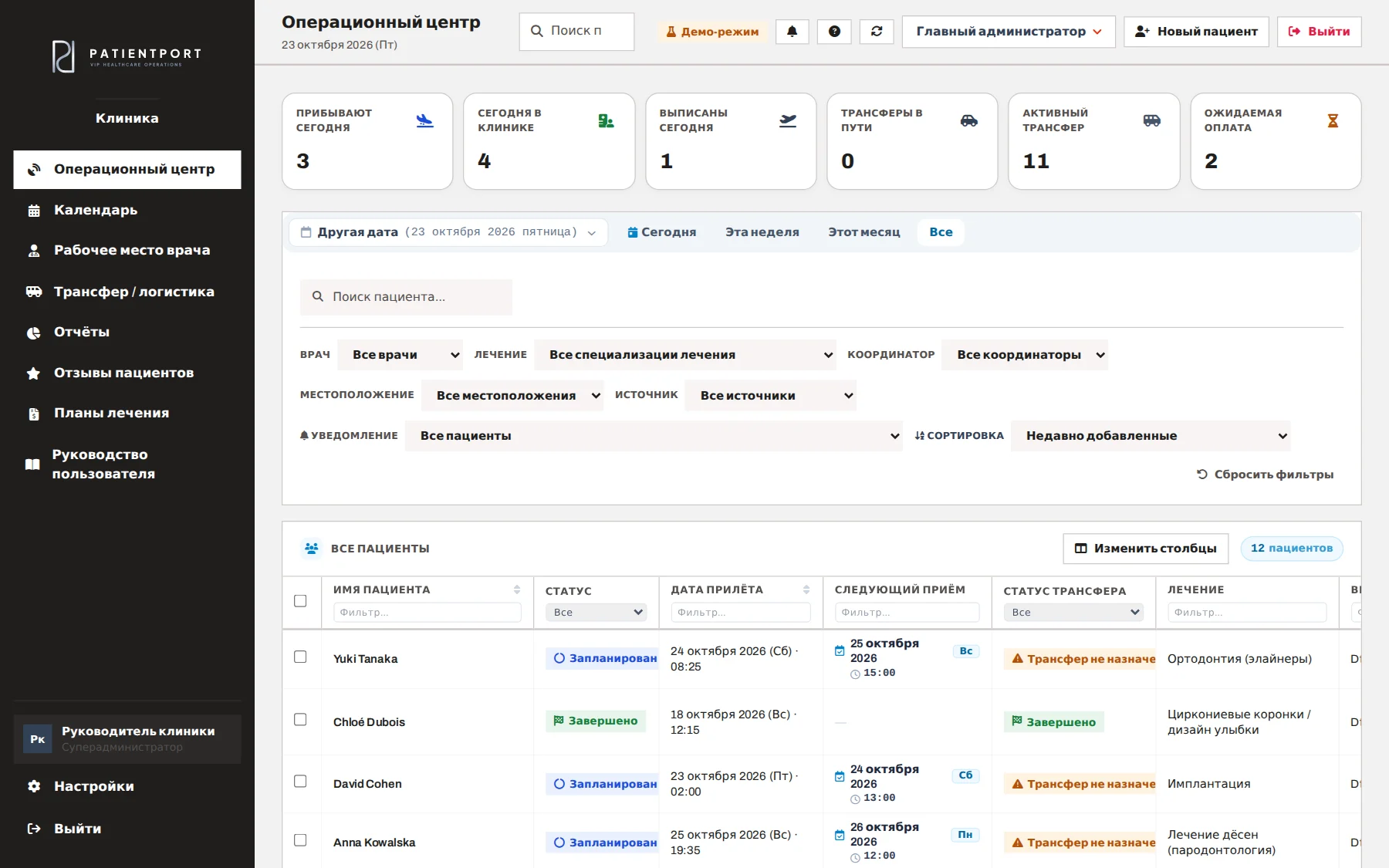Click the warning icon in David Cohen's transfer status

(x=1018, y=784)
